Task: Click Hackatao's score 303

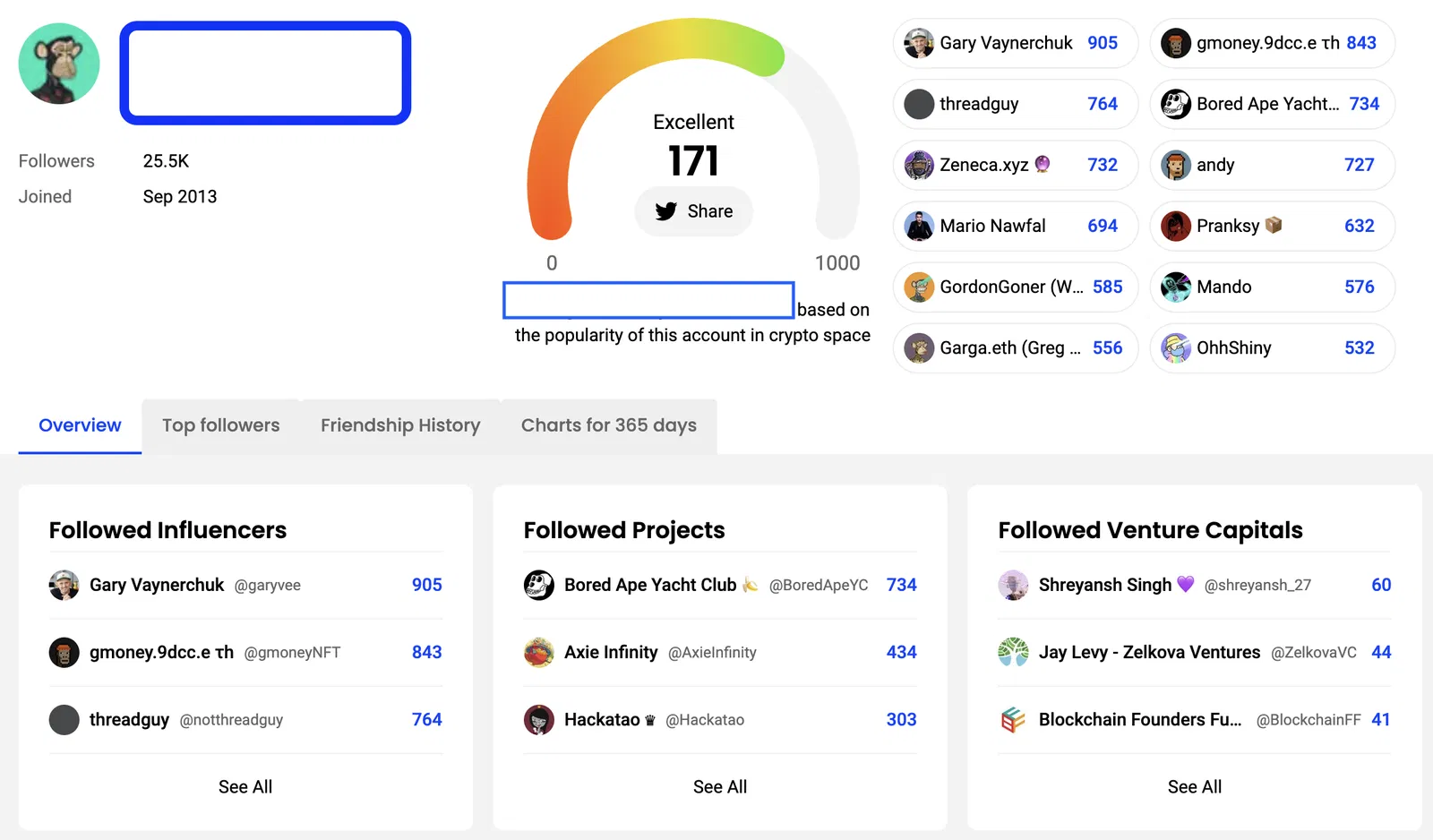Action: (902, 719)
